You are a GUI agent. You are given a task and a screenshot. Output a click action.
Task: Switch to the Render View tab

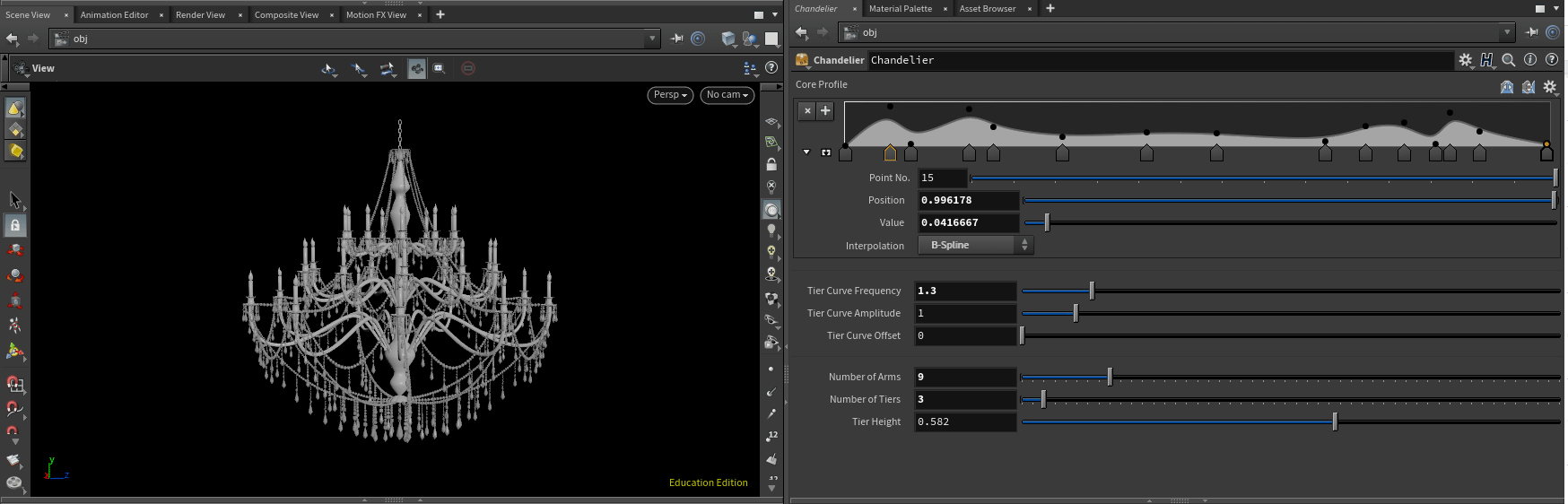[x=200, y=14]
